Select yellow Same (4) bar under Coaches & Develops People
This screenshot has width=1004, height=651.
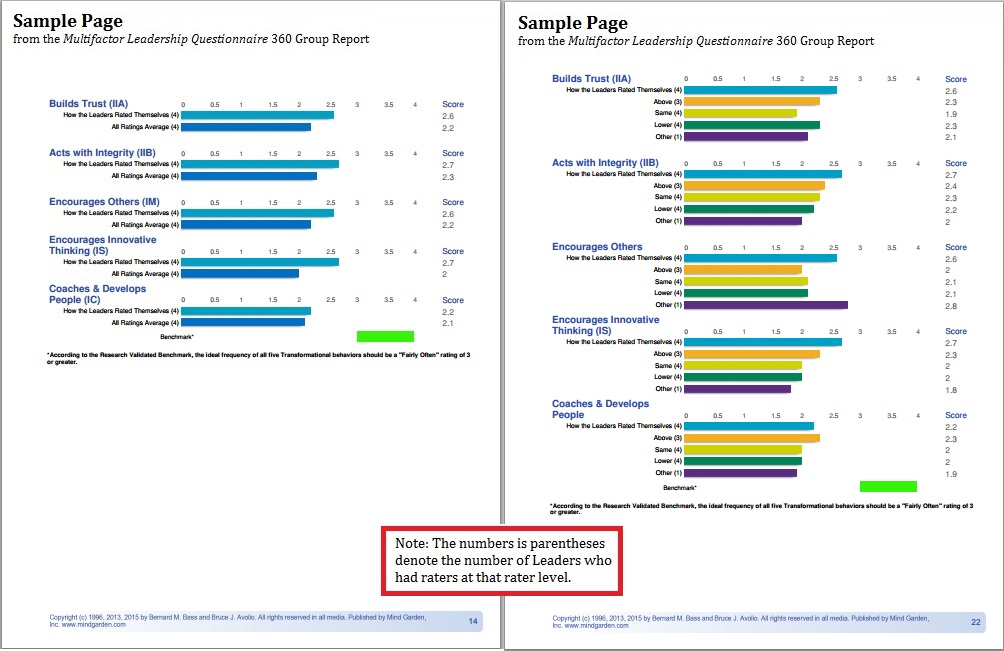click(742, 450)
